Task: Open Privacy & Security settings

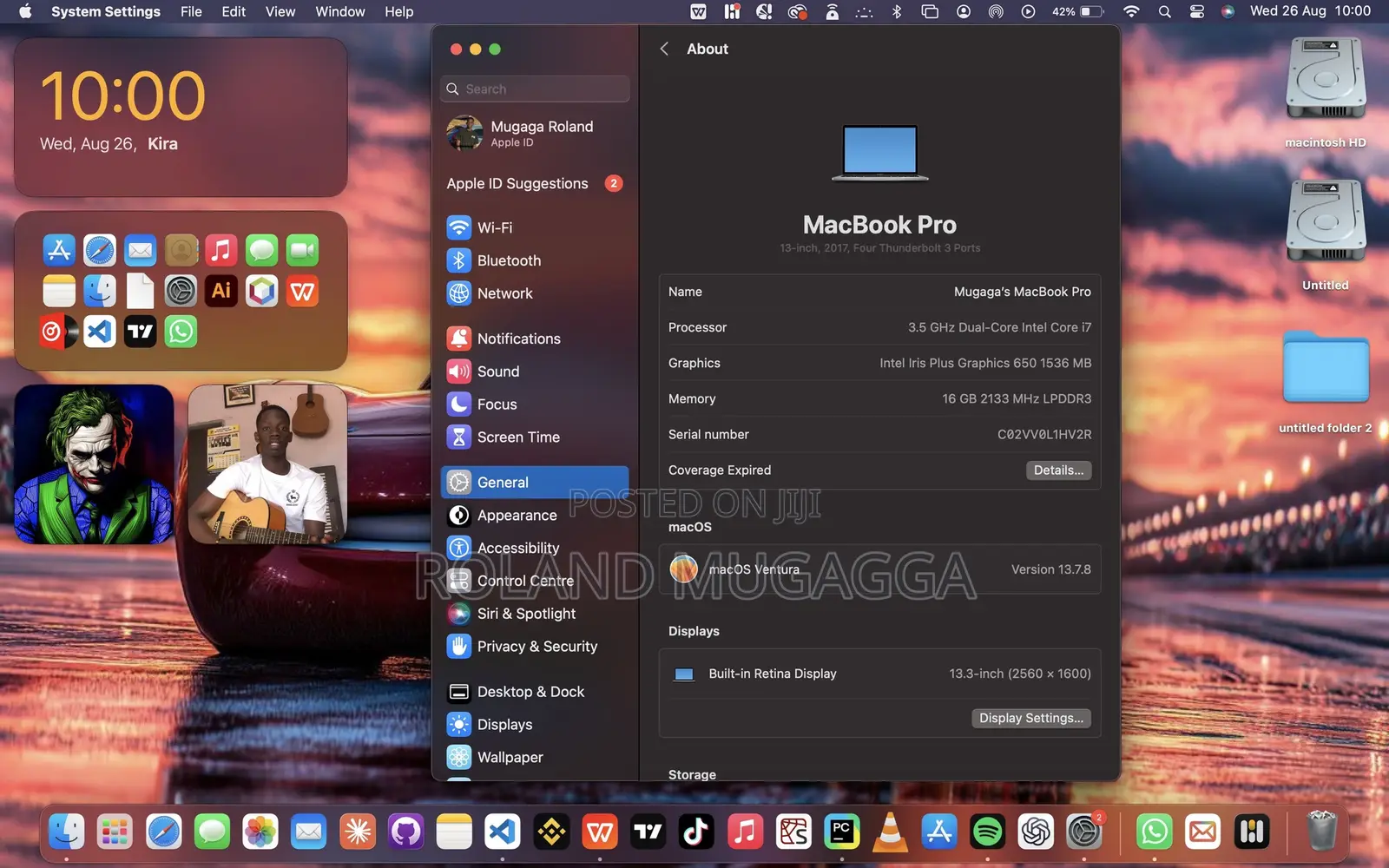Action: point(535,647)
